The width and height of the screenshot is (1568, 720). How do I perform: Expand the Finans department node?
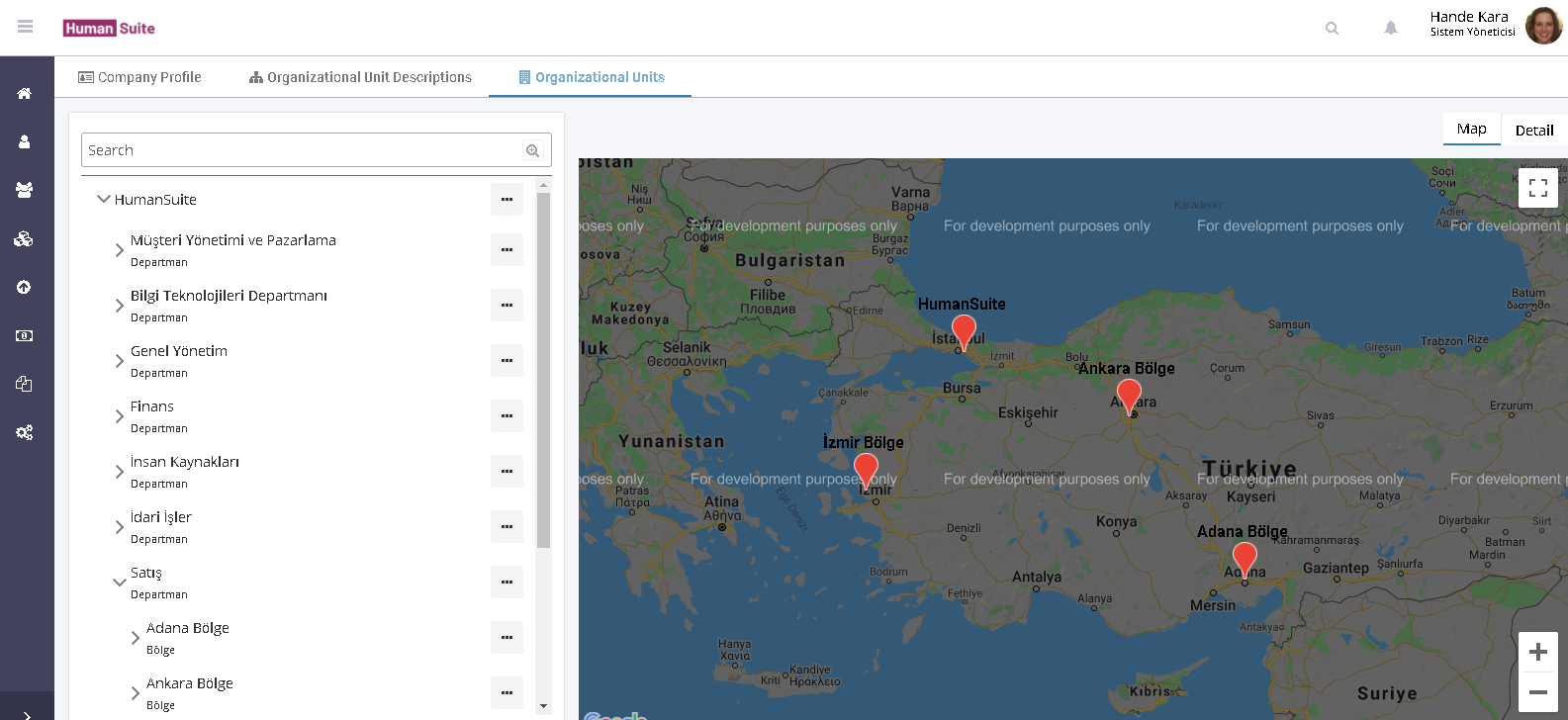coord(120,416)
